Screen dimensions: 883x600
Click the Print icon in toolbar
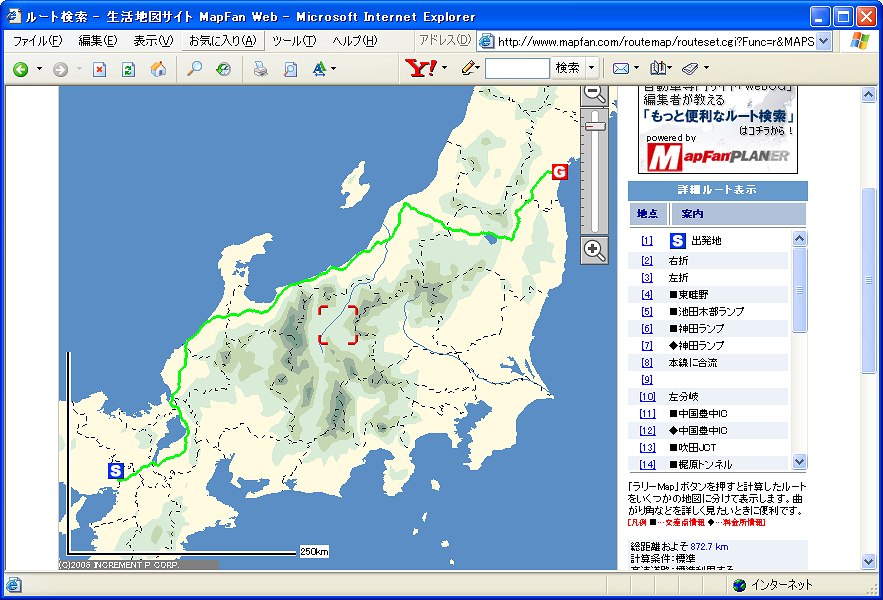(x=260, y=69)
